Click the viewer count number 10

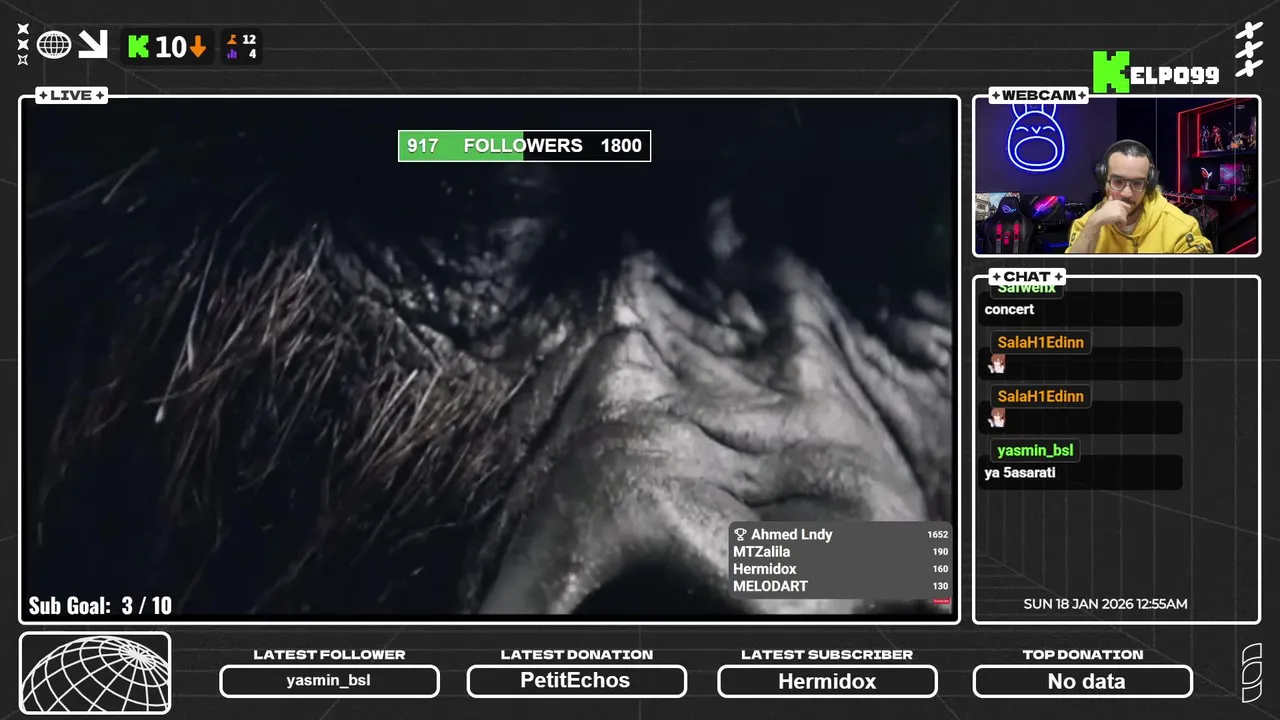pos(171,46)
